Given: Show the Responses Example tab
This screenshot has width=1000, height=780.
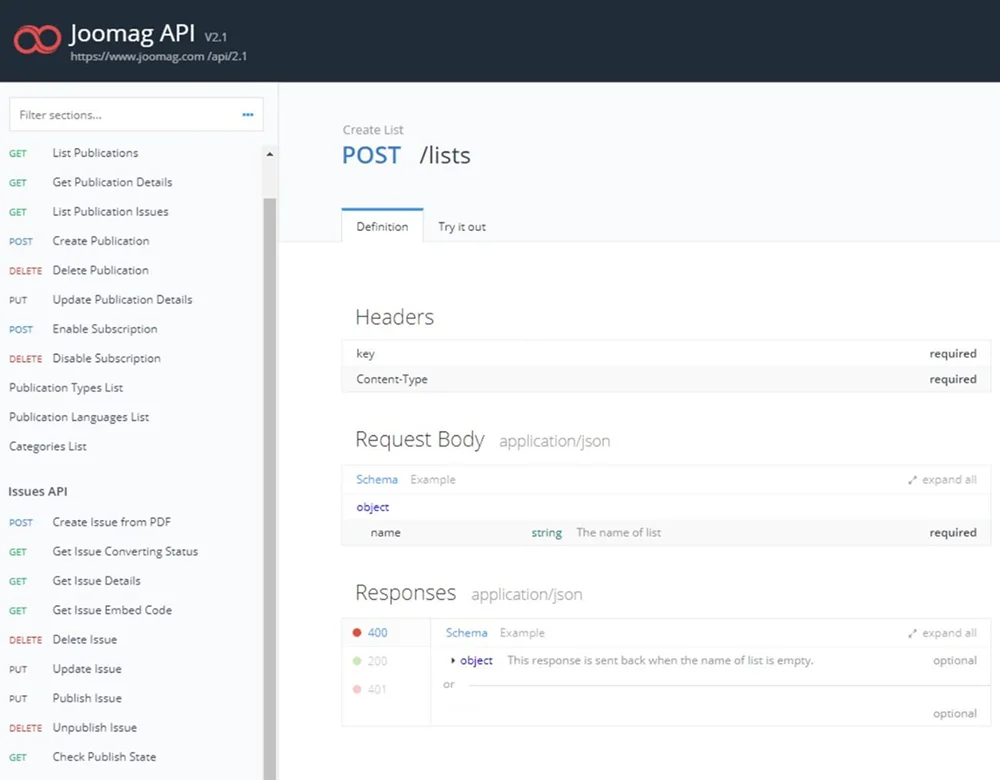Looking at the screenshot, I should pos(522,633).
